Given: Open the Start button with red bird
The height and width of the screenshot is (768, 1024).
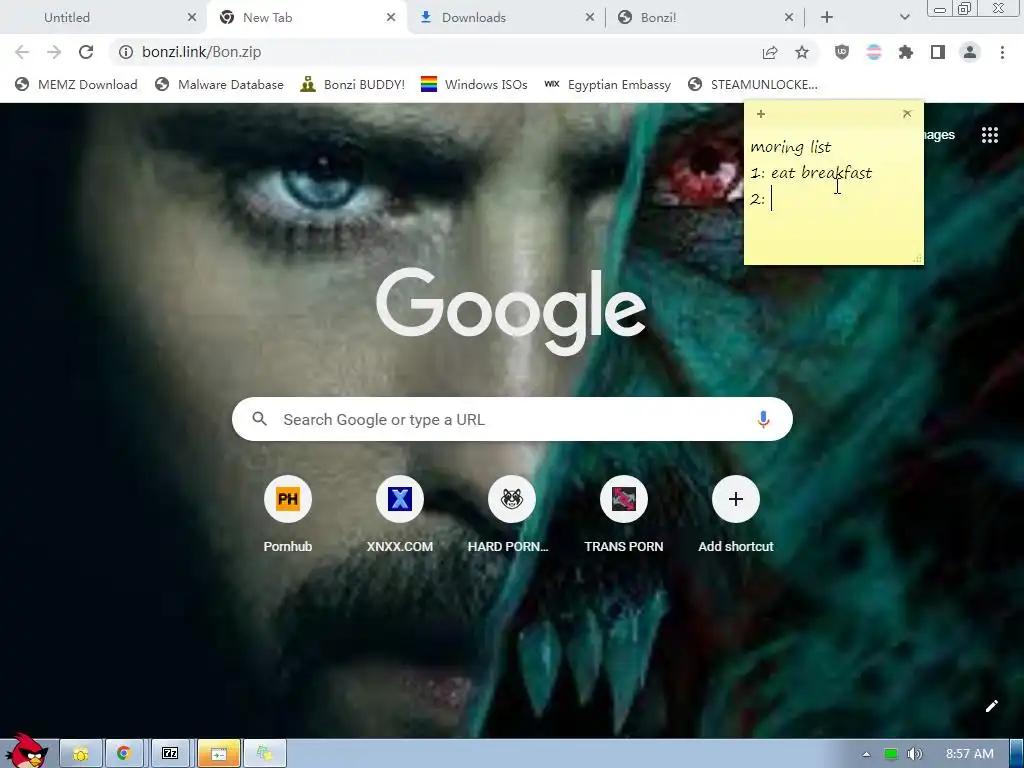Looking at the screenshot, I should (26, 751).
